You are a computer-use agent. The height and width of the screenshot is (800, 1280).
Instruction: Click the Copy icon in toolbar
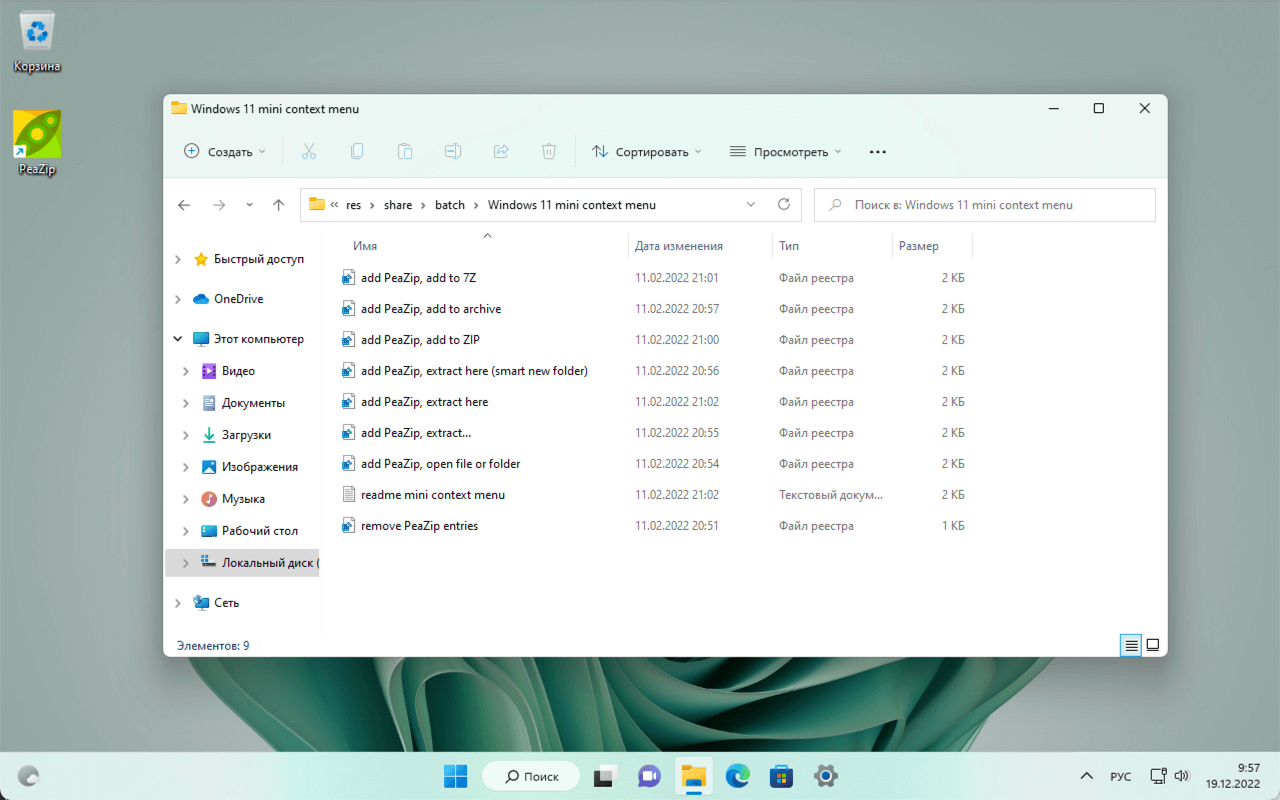(357, 152)
